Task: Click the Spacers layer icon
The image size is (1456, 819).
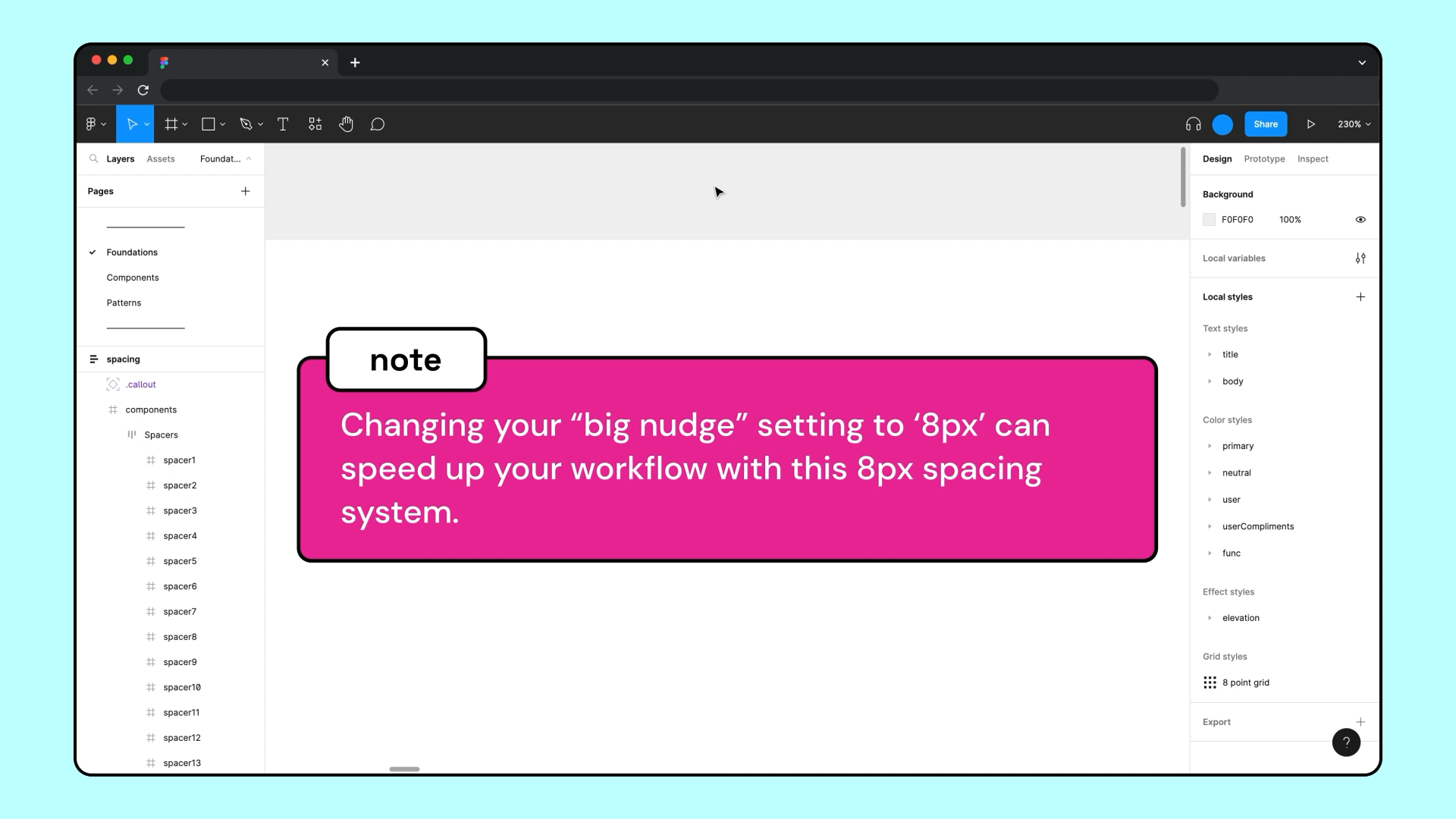Action: pyautogui.click(x=132, y=435)
